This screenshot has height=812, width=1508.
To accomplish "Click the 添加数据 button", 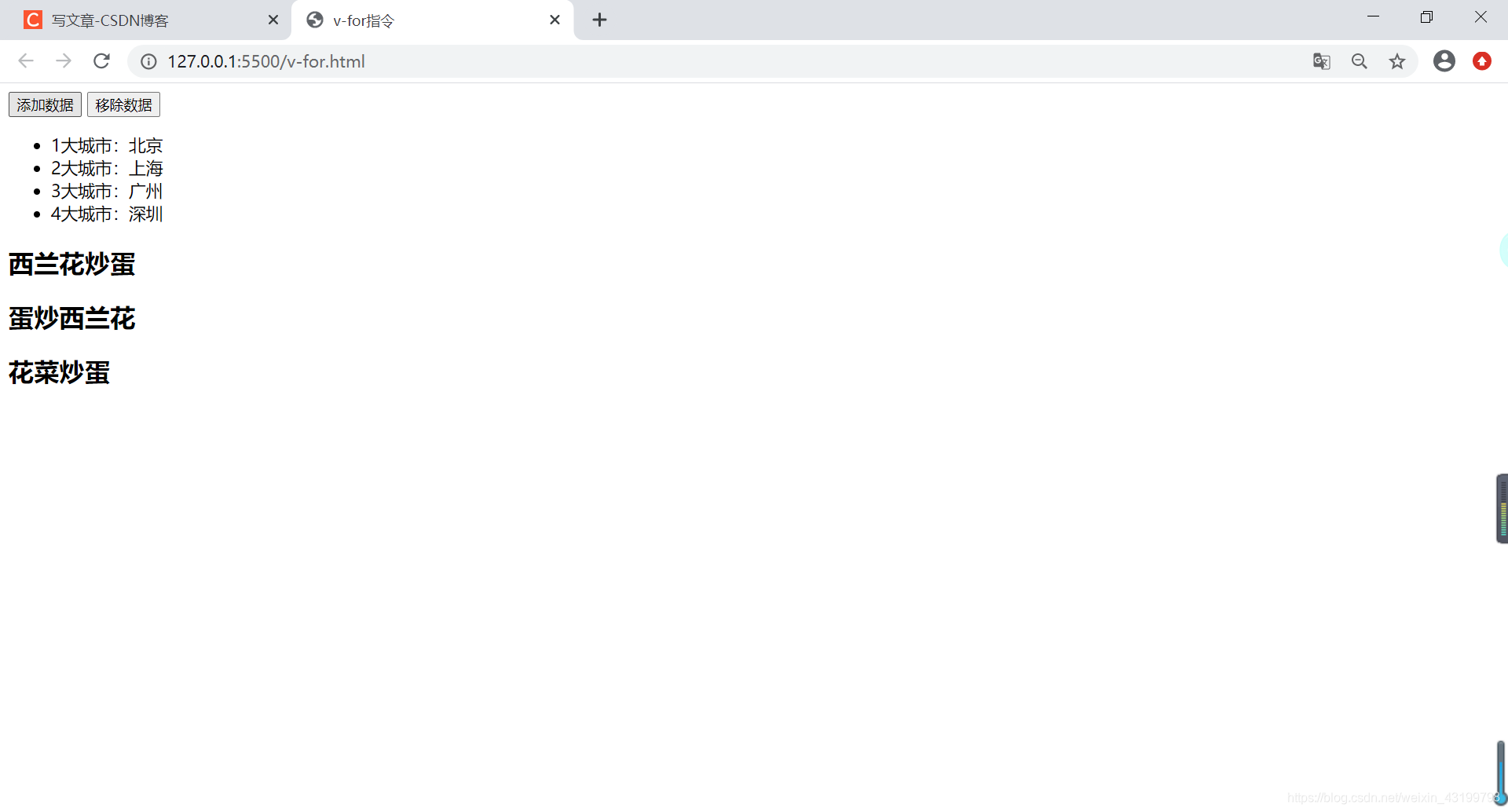I will [x=45, y=104].
